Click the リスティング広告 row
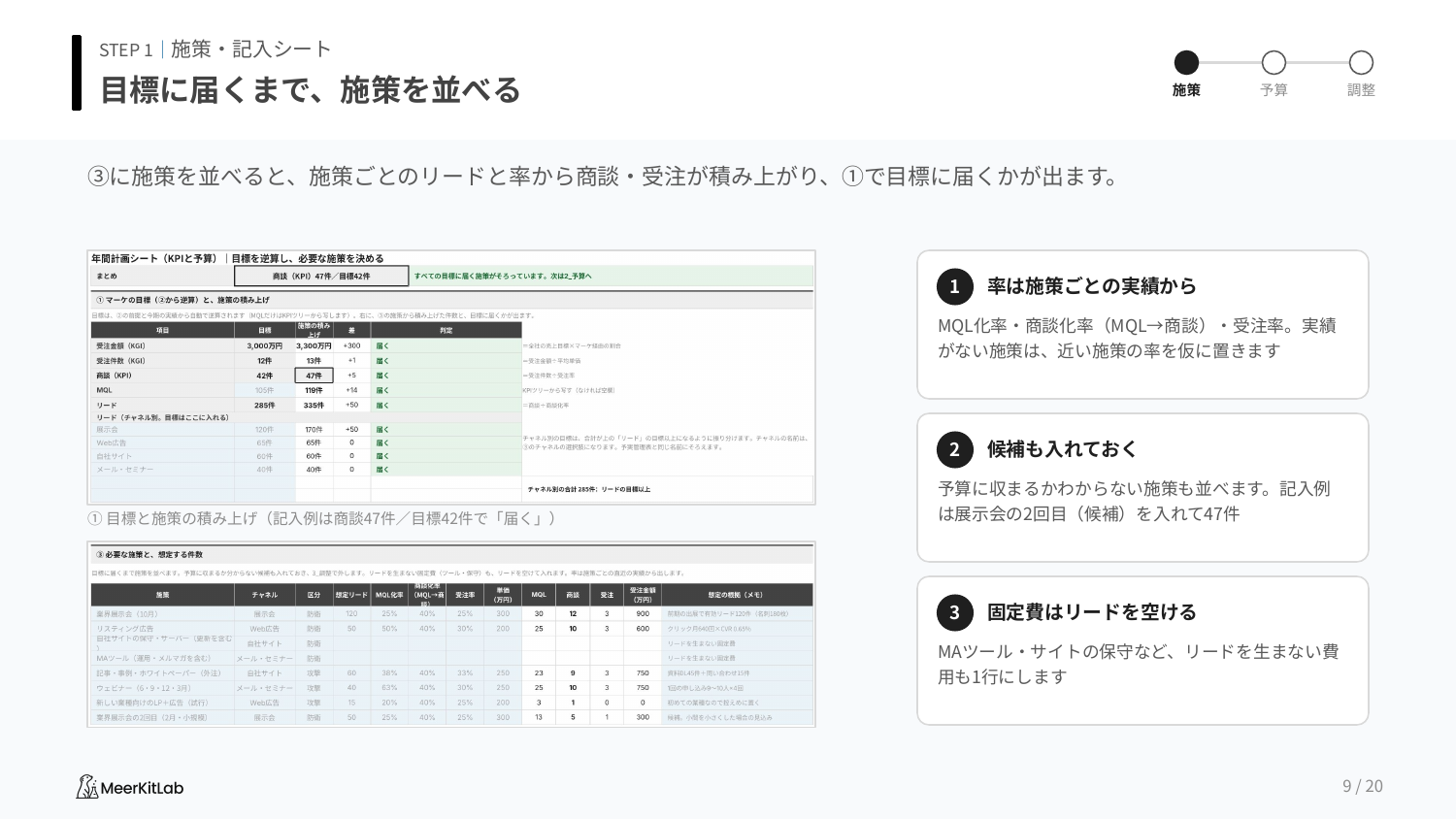Viewport: 1456px width, 819px height. (451, 629)
